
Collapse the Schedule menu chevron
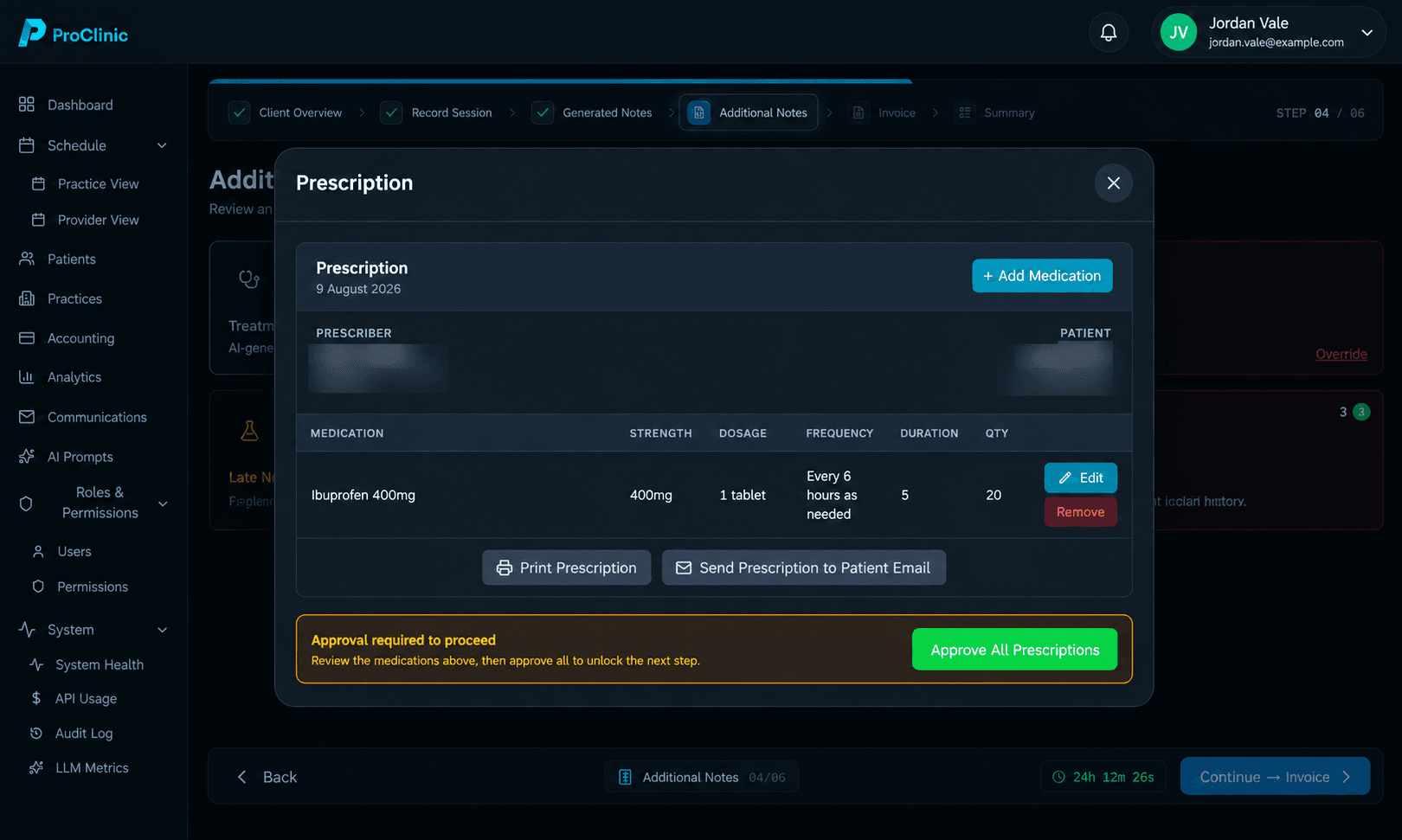(x=162, y=145)
